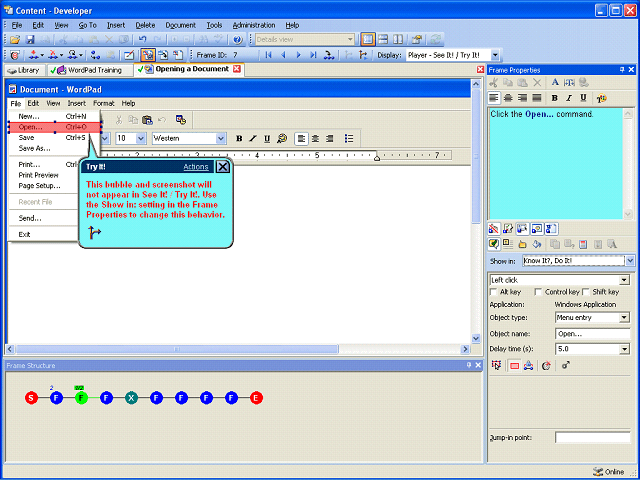Align bubble text right in Frame Properties
The height and width of the screenshot is (480, 640).
click(522, 98)
